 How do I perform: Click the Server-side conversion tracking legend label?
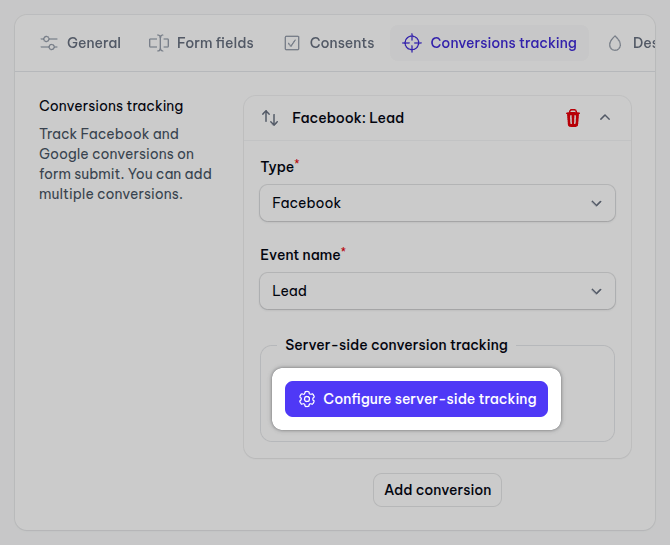396,345
